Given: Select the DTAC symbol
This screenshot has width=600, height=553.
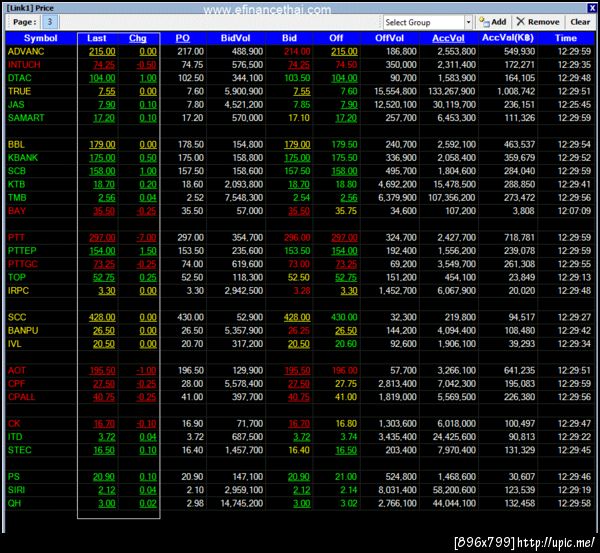Looking at the screenshot, I should pyautogui.click(x=20, y=78).
